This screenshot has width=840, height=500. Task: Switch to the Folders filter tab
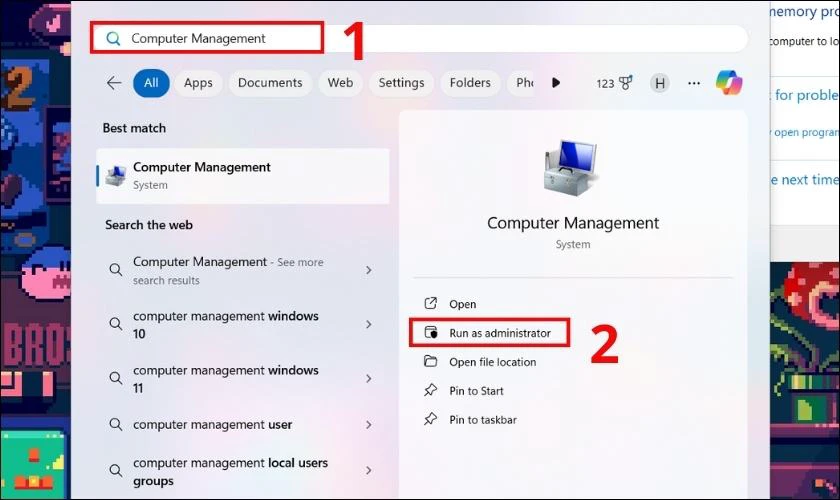point(470,83)
